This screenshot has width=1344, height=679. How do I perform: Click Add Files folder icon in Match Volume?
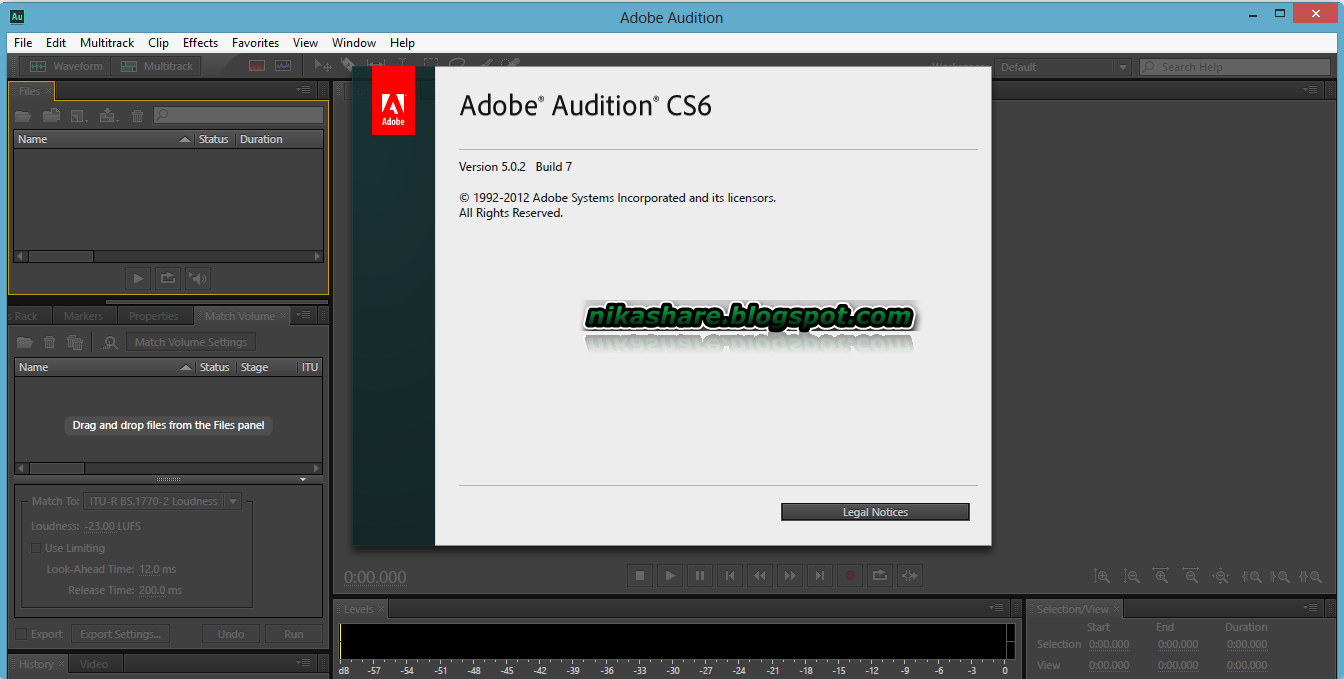24,343
